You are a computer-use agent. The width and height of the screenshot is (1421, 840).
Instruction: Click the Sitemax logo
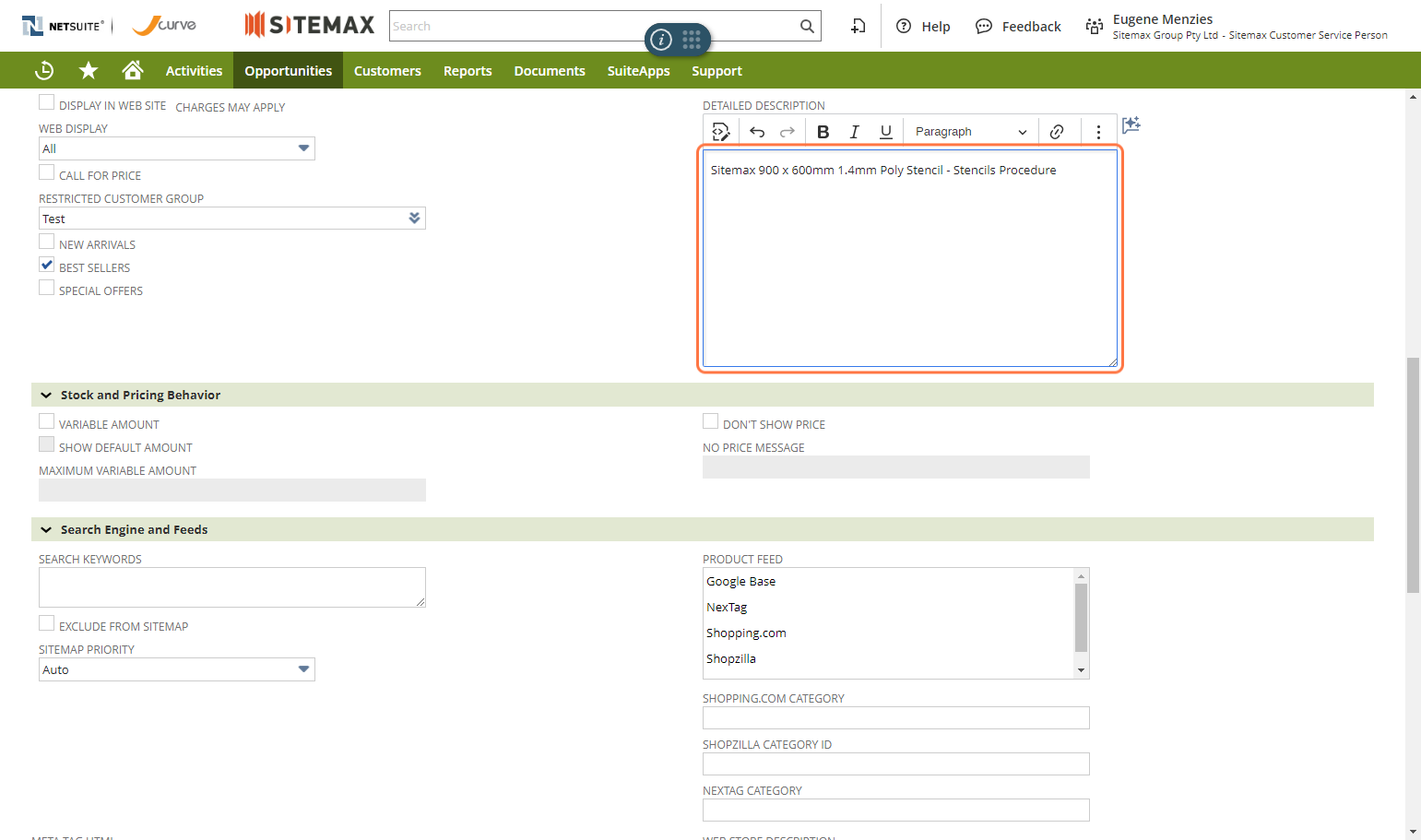[x=310, y=25]
